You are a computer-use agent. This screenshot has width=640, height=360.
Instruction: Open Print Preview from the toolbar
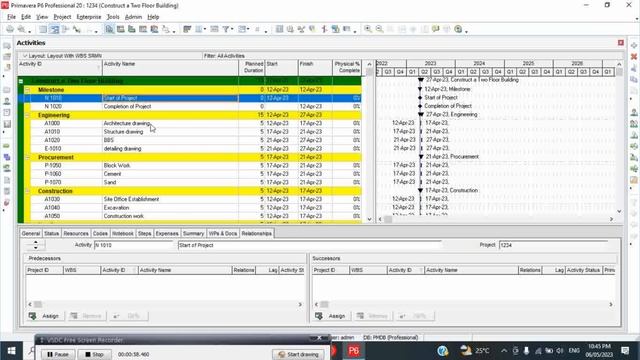pyautogui.click(x=21, y=29)
